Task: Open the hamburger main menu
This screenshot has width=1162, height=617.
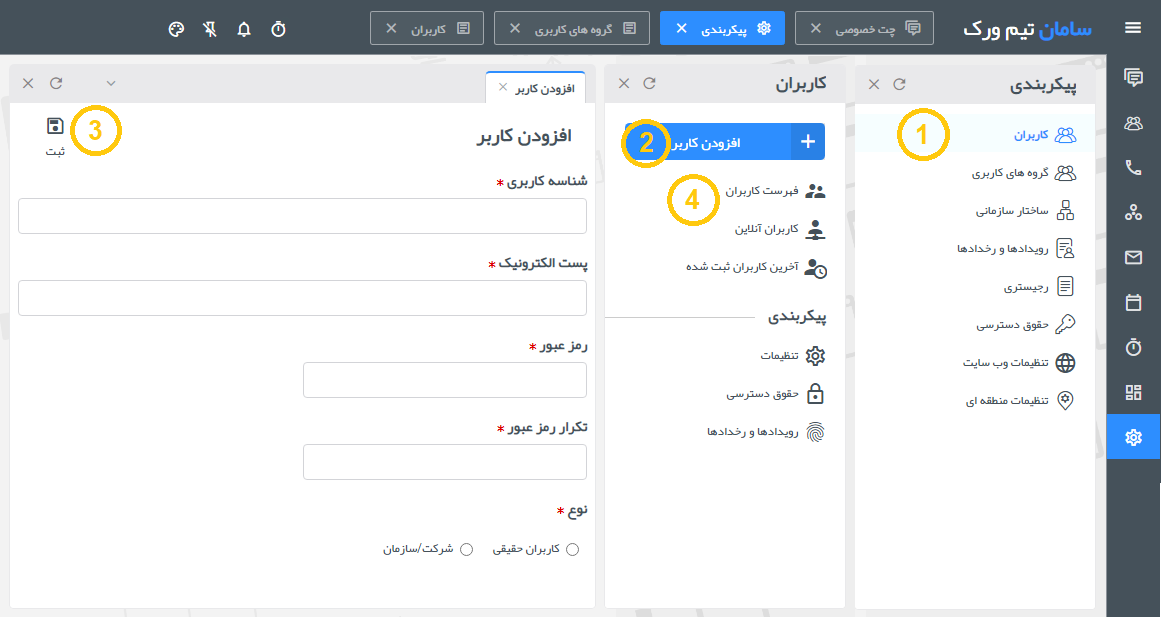Action: point(1132,28)
